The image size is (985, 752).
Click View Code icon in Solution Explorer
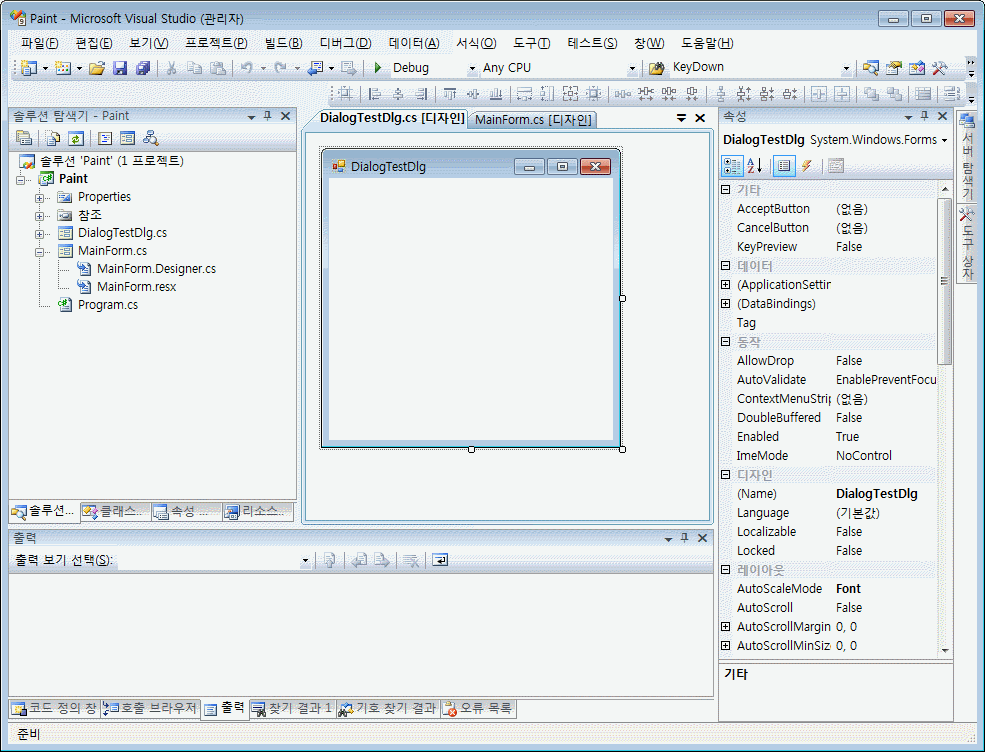105,138
